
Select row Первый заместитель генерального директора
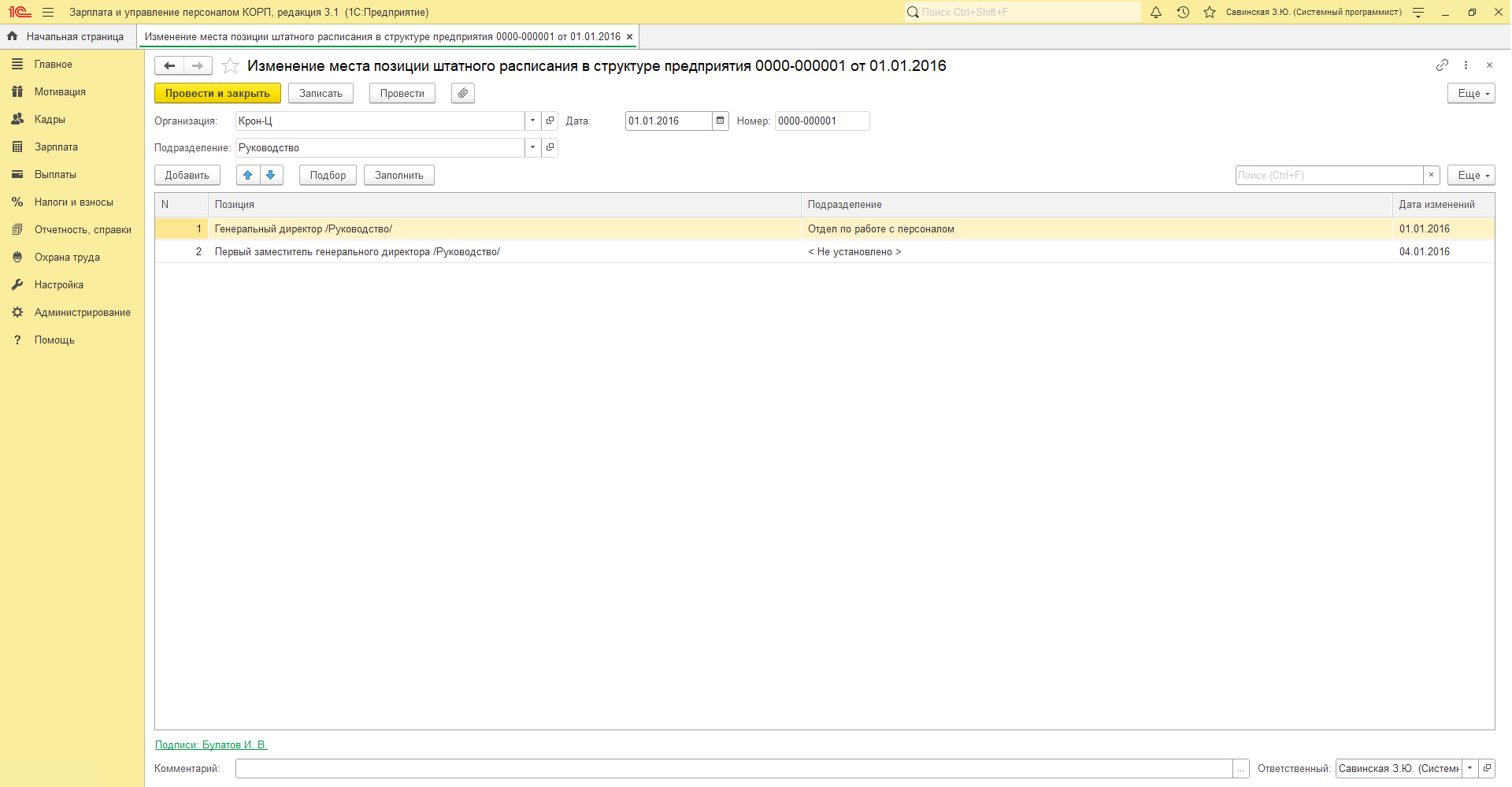[825, 251]
